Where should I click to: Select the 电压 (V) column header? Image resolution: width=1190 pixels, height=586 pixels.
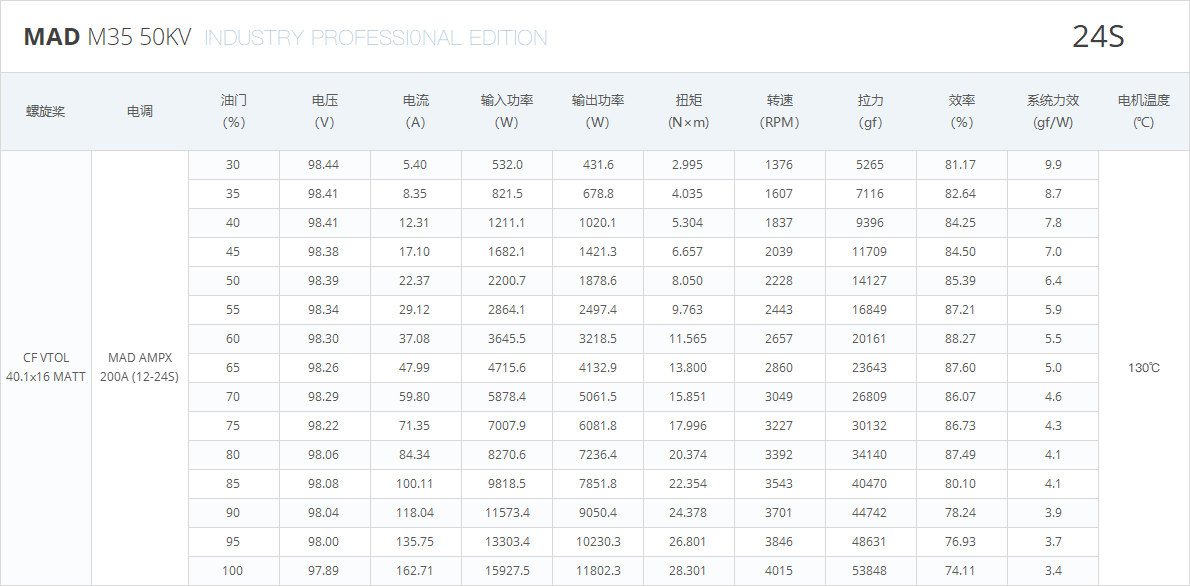point(325,112)
